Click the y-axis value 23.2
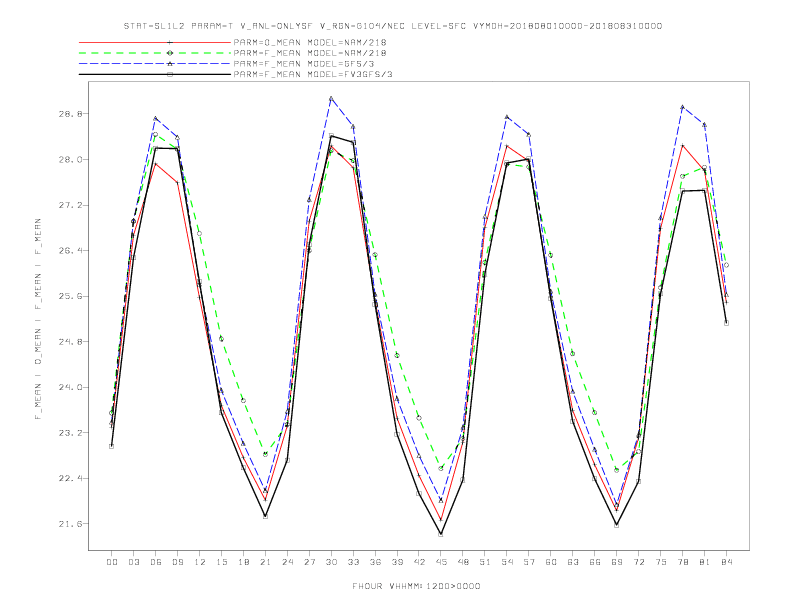The image size is (792, 612). point(70,433)
